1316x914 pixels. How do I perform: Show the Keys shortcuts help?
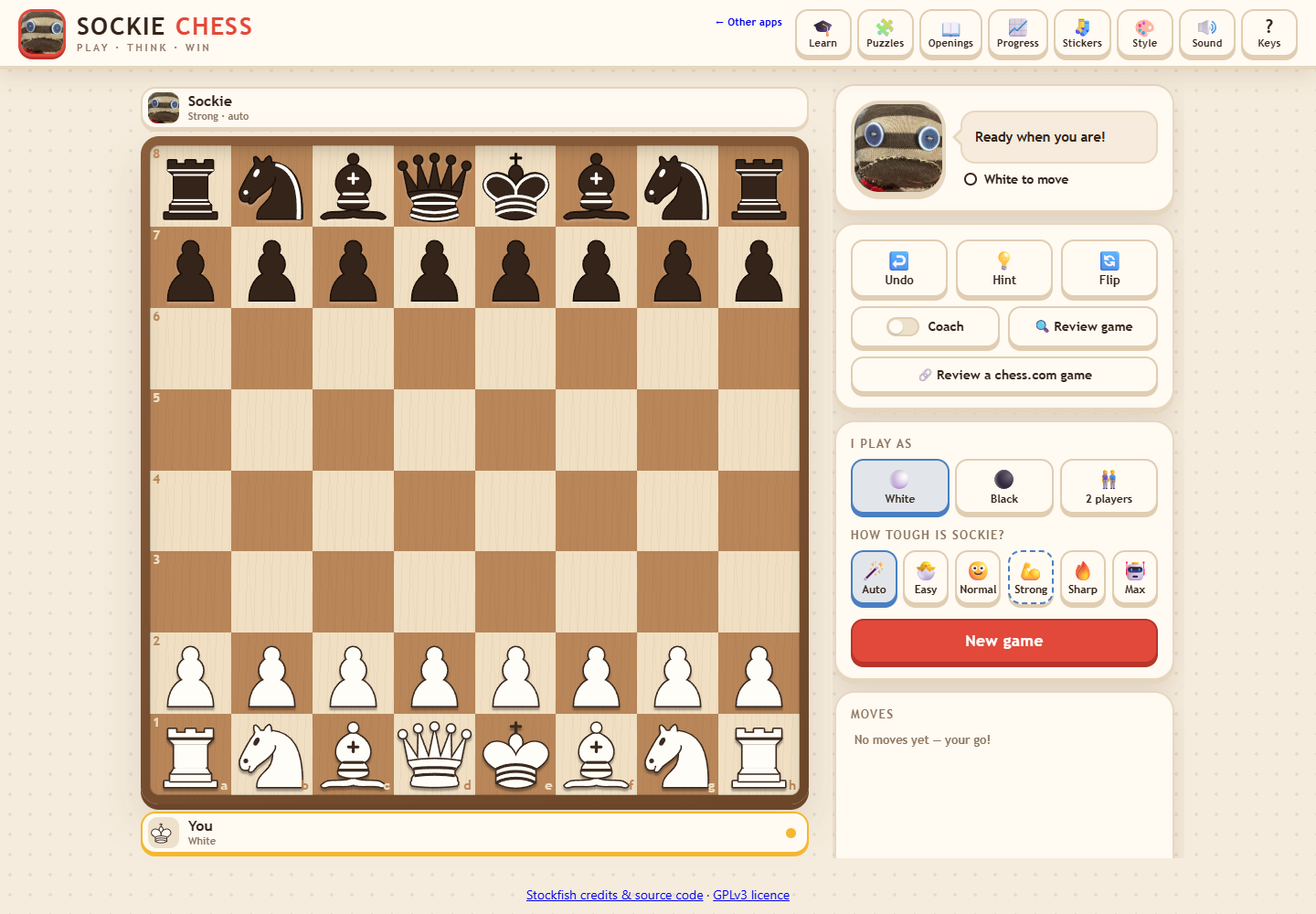tap(1269, 35)
